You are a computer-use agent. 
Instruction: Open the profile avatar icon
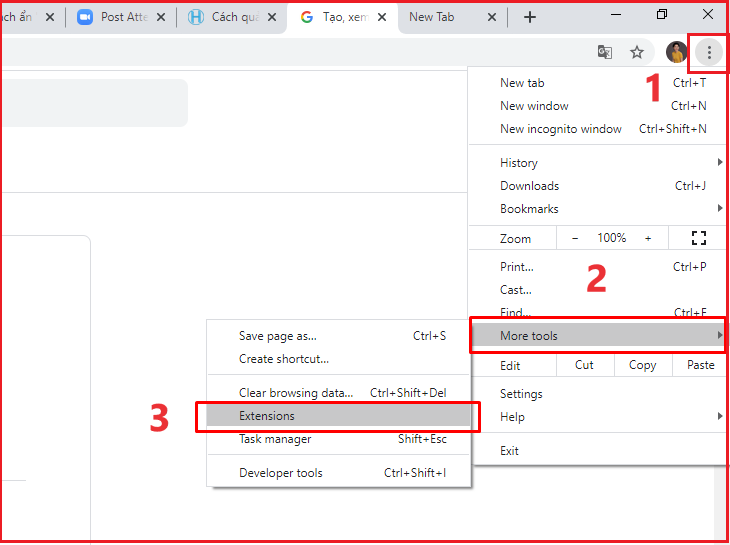676,52
